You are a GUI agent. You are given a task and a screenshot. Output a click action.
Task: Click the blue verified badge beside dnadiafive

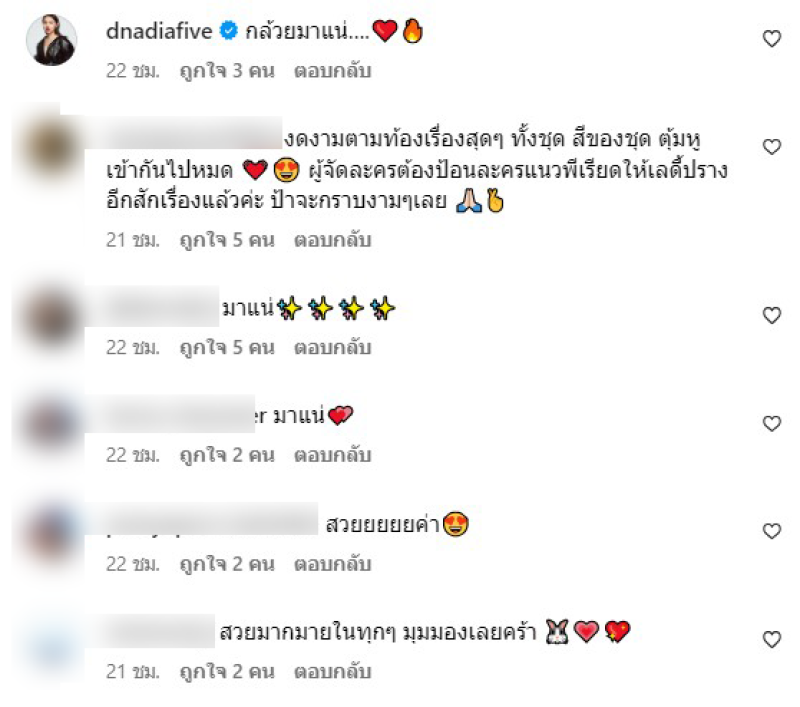pyautogui.click(x=229, y=31)
